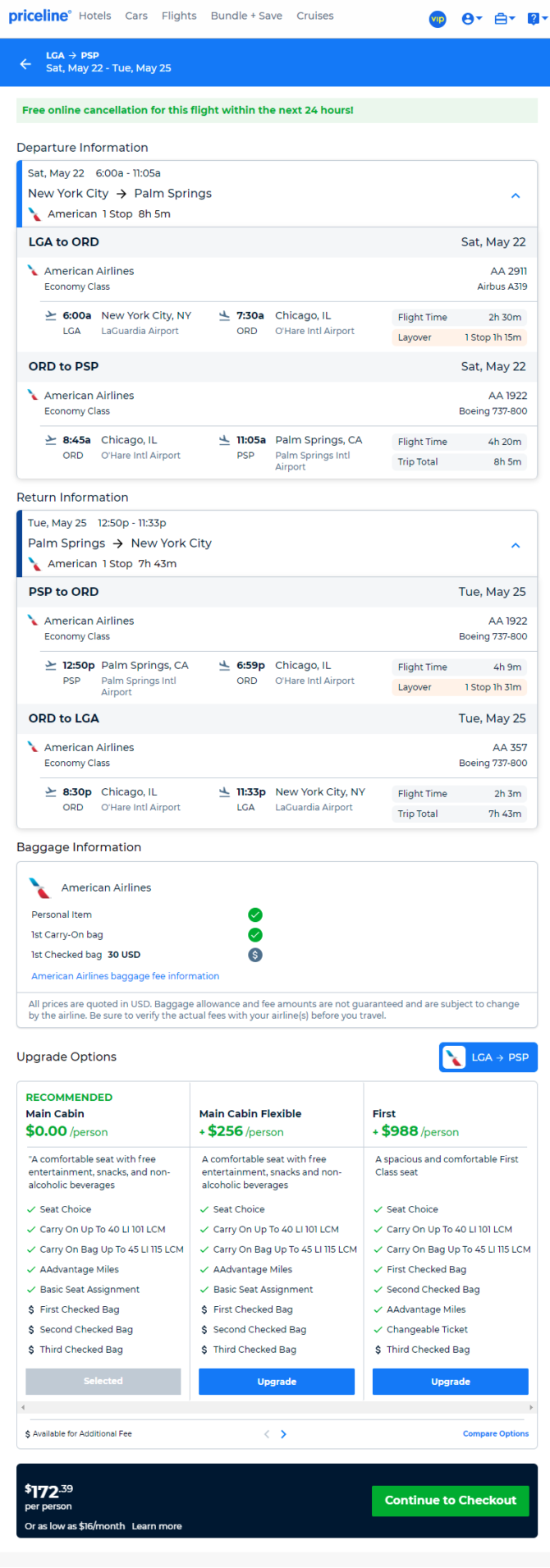The image size is (550, 1568).
Task: Select the LGA → PSP upgrade toggle
Action: (x=488, y=1057)
